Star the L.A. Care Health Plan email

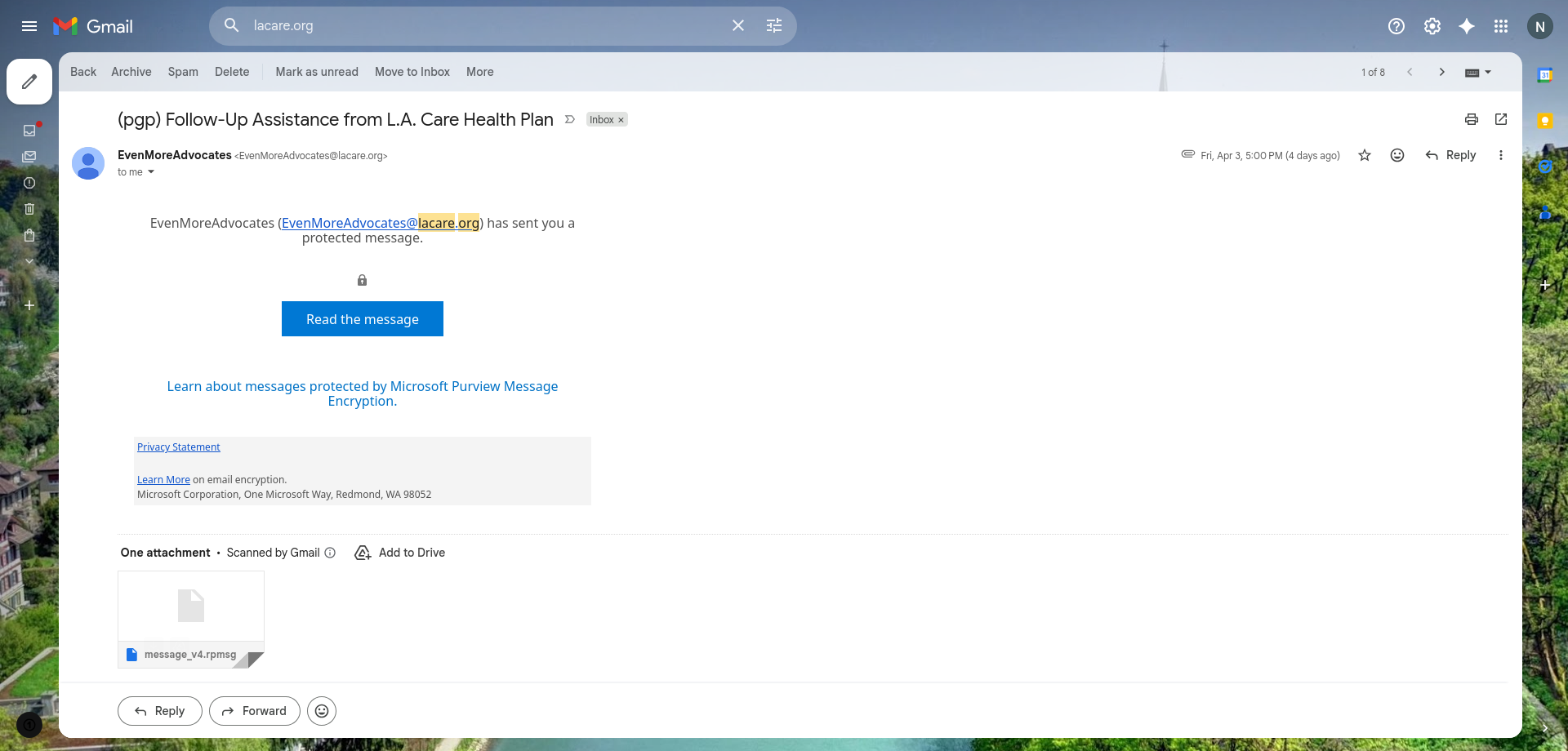point(1364,155)
